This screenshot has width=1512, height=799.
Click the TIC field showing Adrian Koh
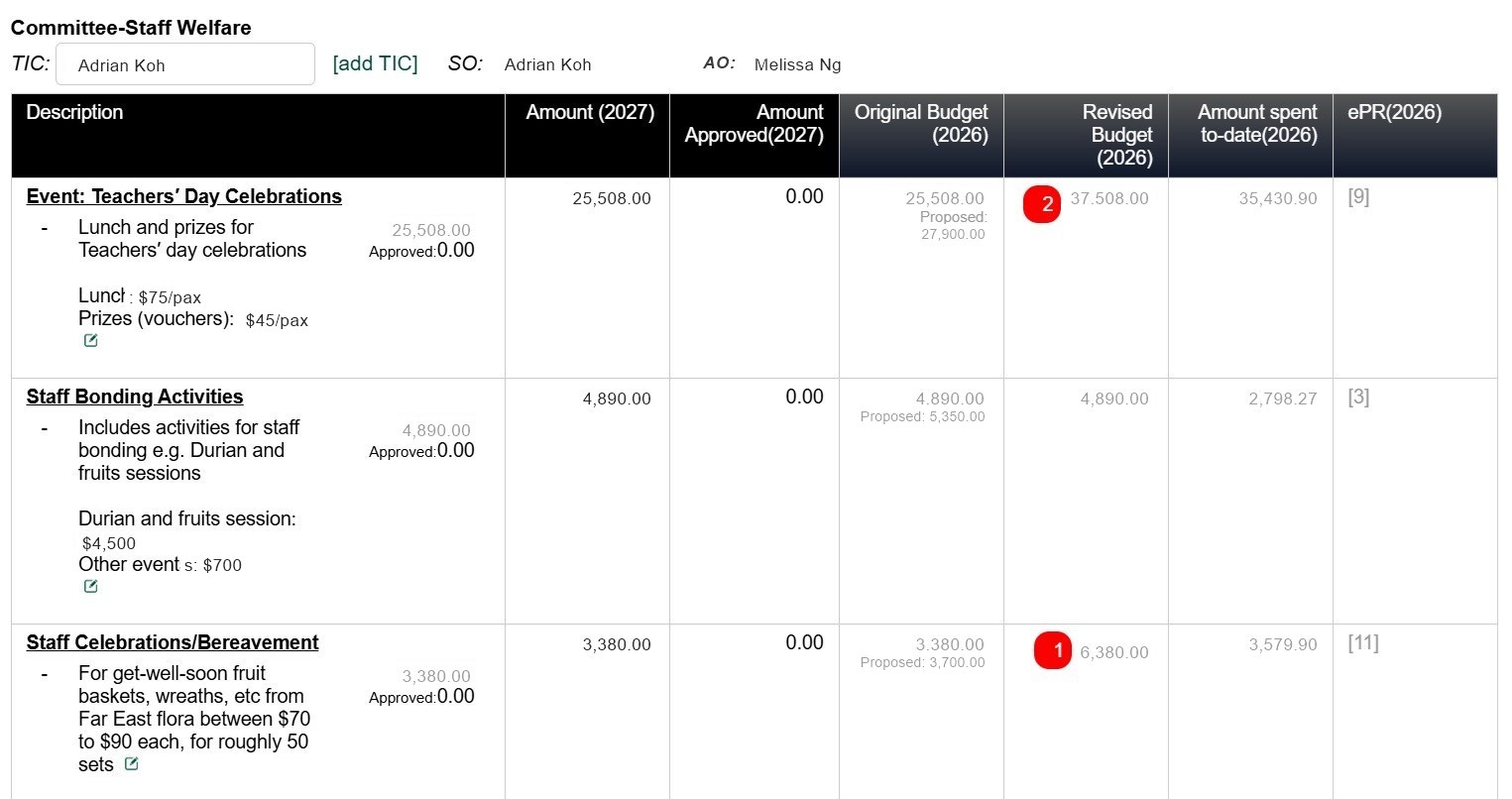pos(185,64)
